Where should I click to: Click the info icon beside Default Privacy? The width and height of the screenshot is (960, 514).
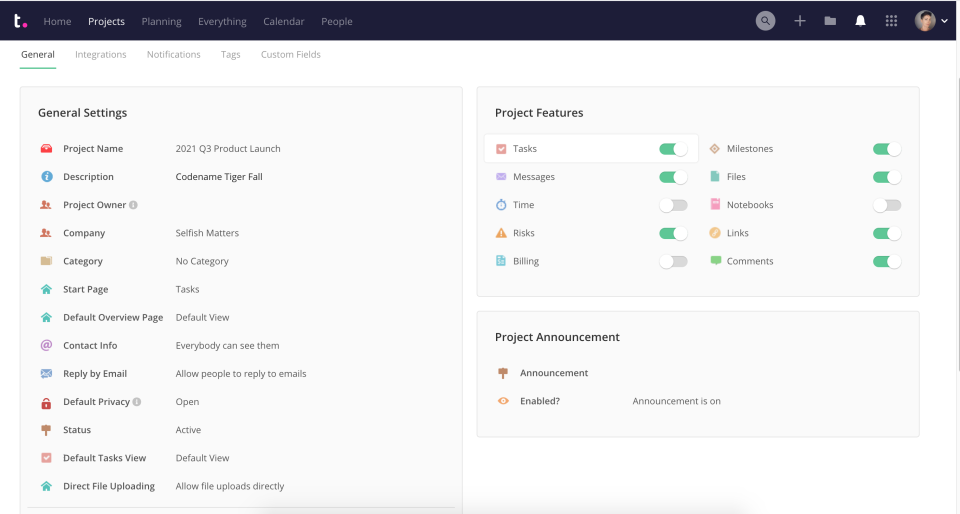tap(137, 402)
